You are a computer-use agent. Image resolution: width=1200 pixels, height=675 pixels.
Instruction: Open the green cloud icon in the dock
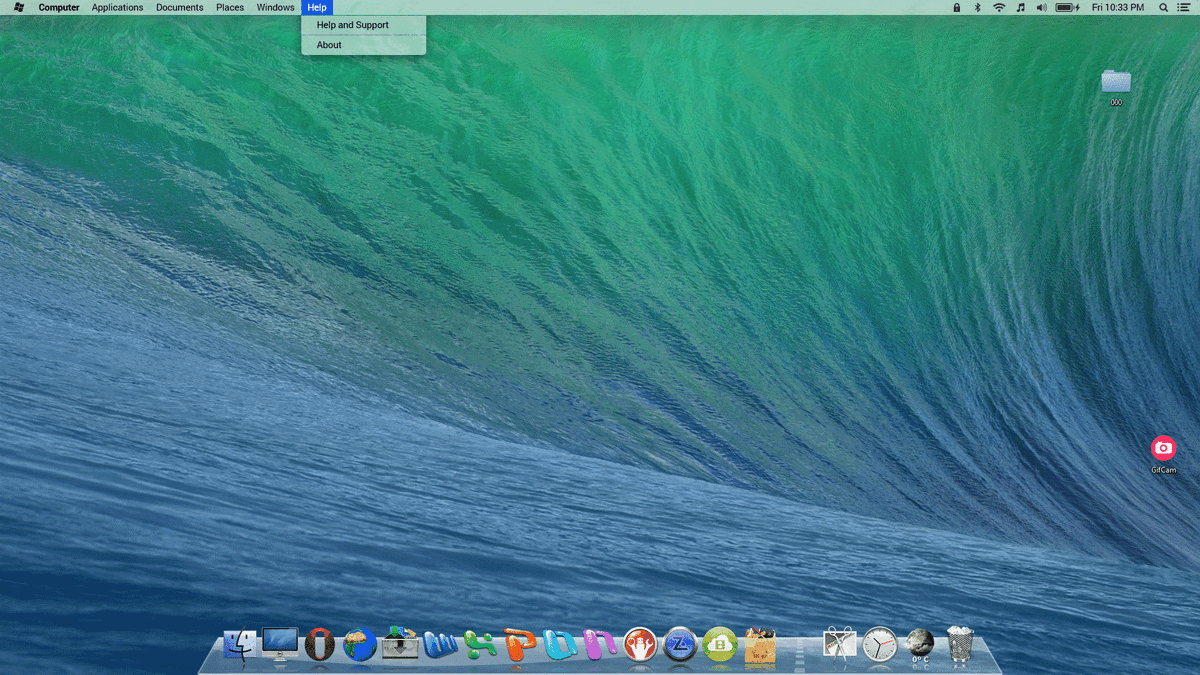click(720, 644)
